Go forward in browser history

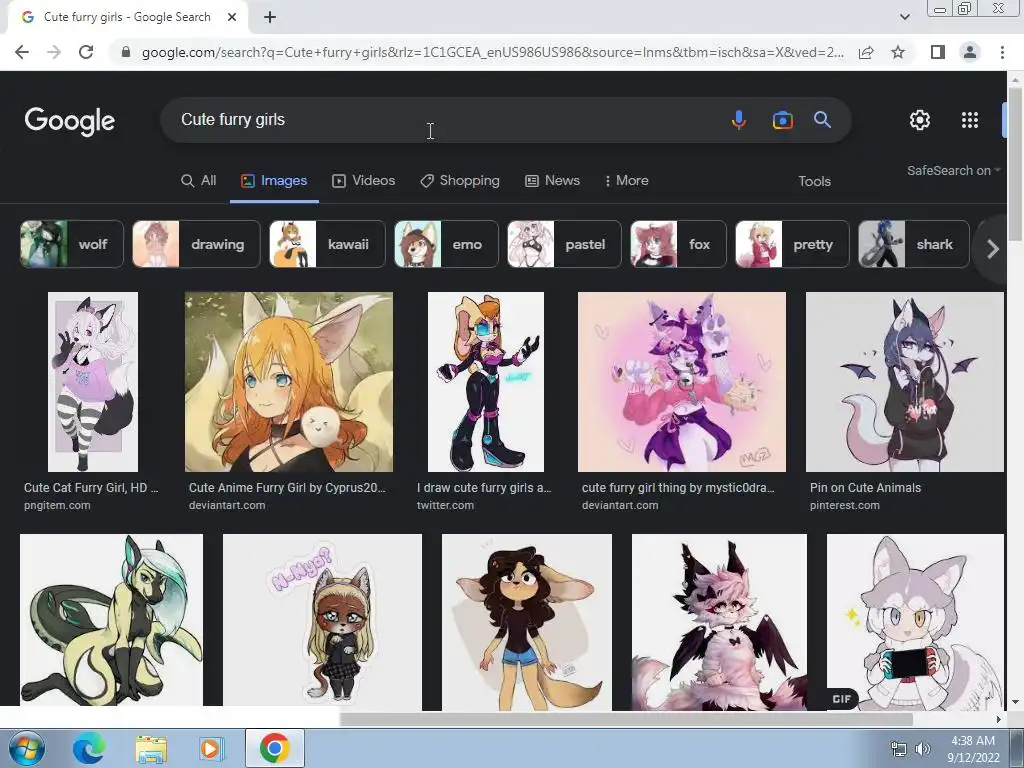pos(54,52)
